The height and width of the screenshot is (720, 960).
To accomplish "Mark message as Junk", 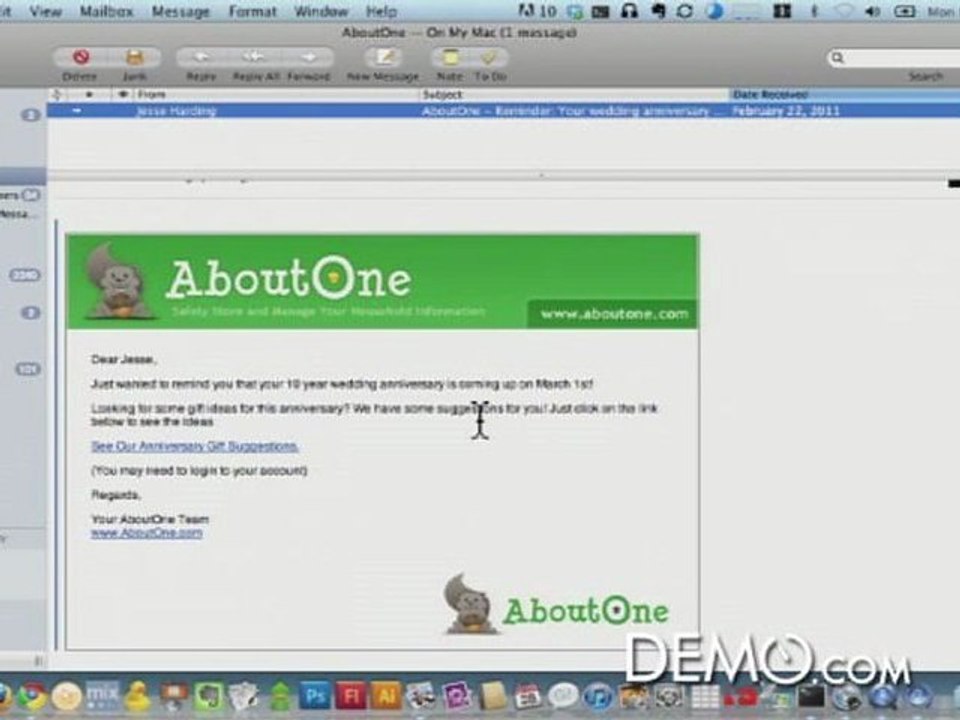I will click(134, 58).
